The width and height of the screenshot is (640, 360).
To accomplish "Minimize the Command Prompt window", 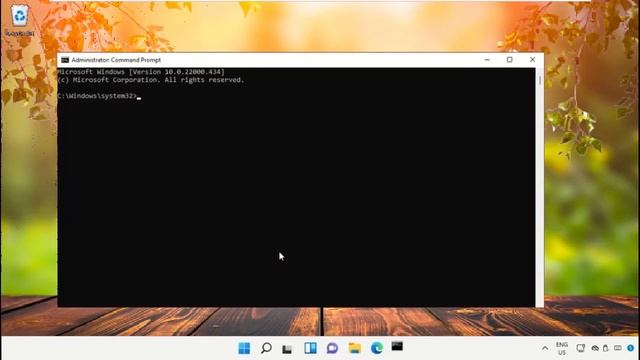I will [x=487, y=60].
